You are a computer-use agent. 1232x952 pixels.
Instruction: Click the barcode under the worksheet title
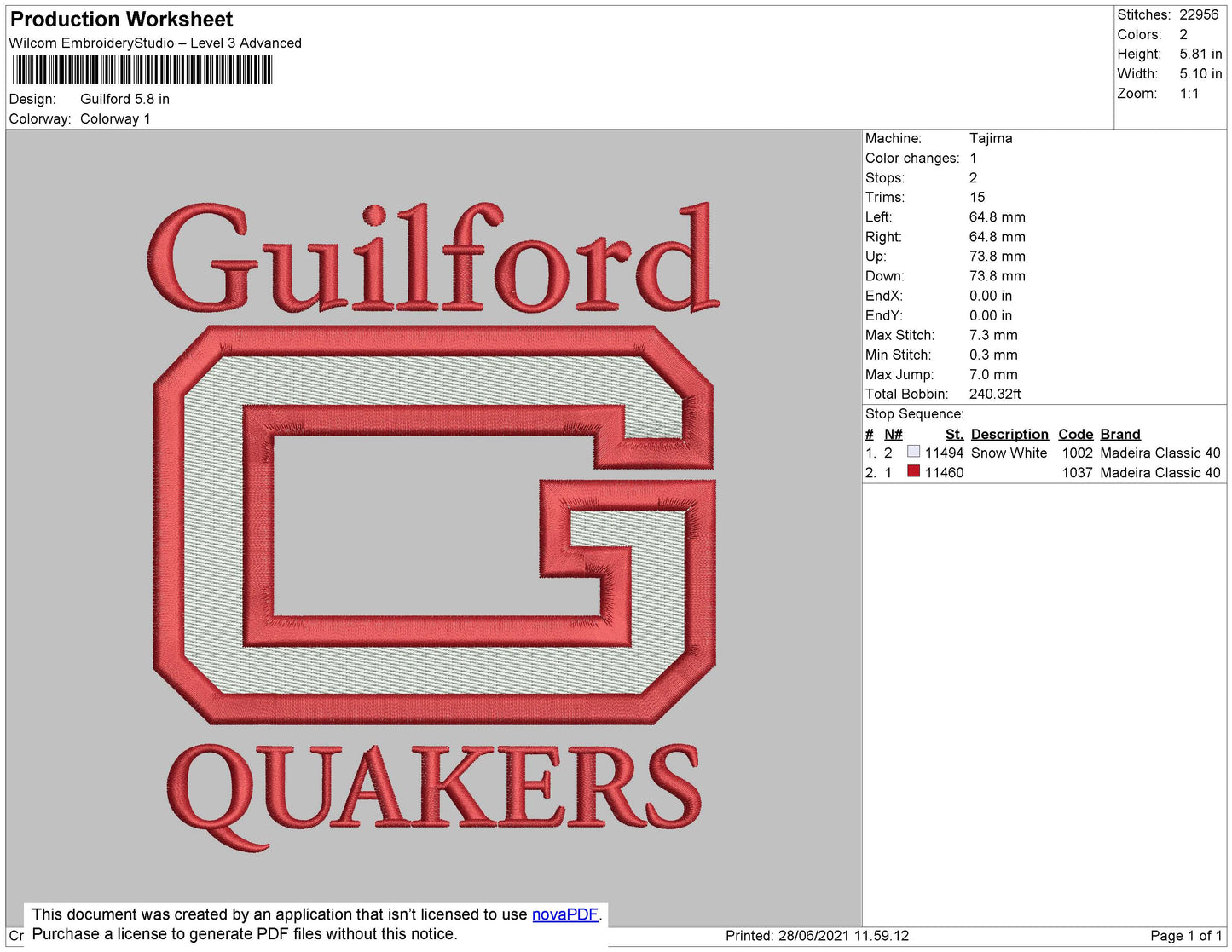click(x=142, y=70)
